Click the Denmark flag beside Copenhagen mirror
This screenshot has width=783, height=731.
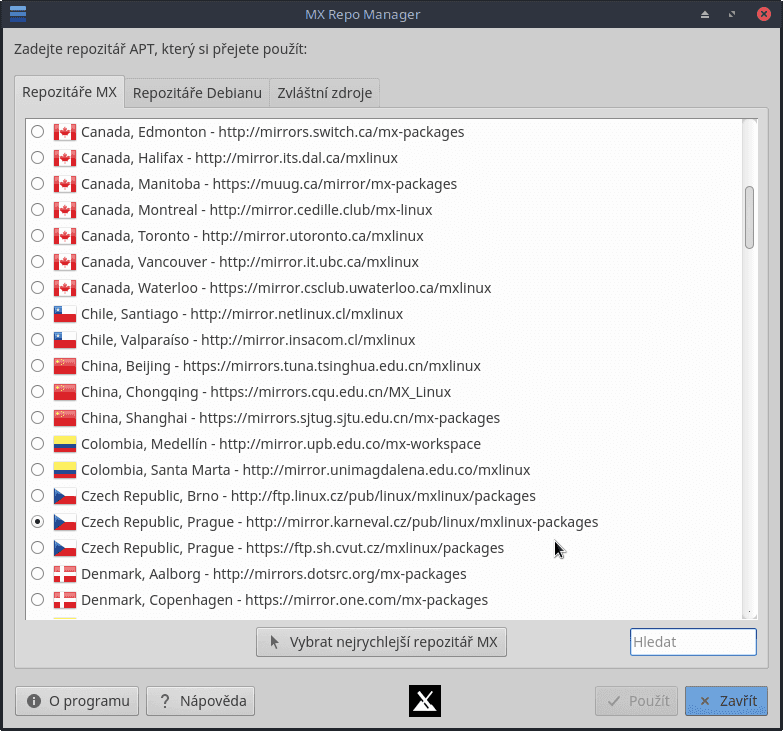(65, 600)
